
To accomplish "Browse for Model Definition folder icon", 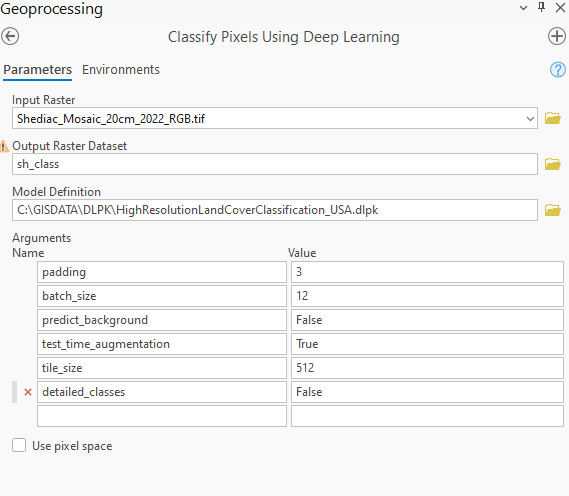I will tap(553, 210).
